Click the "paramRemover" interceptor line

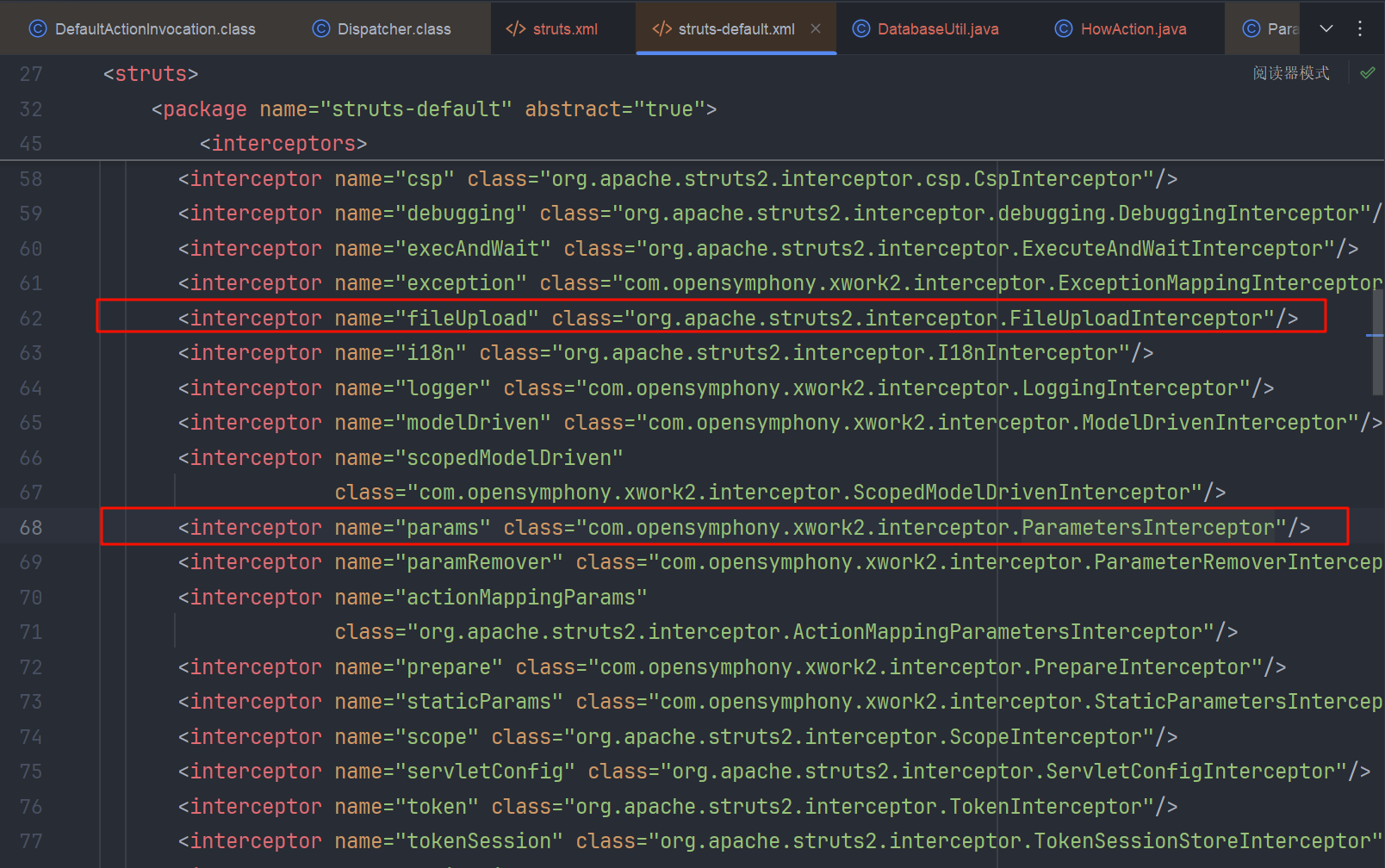pyautogui.click(x=779, y=562)
